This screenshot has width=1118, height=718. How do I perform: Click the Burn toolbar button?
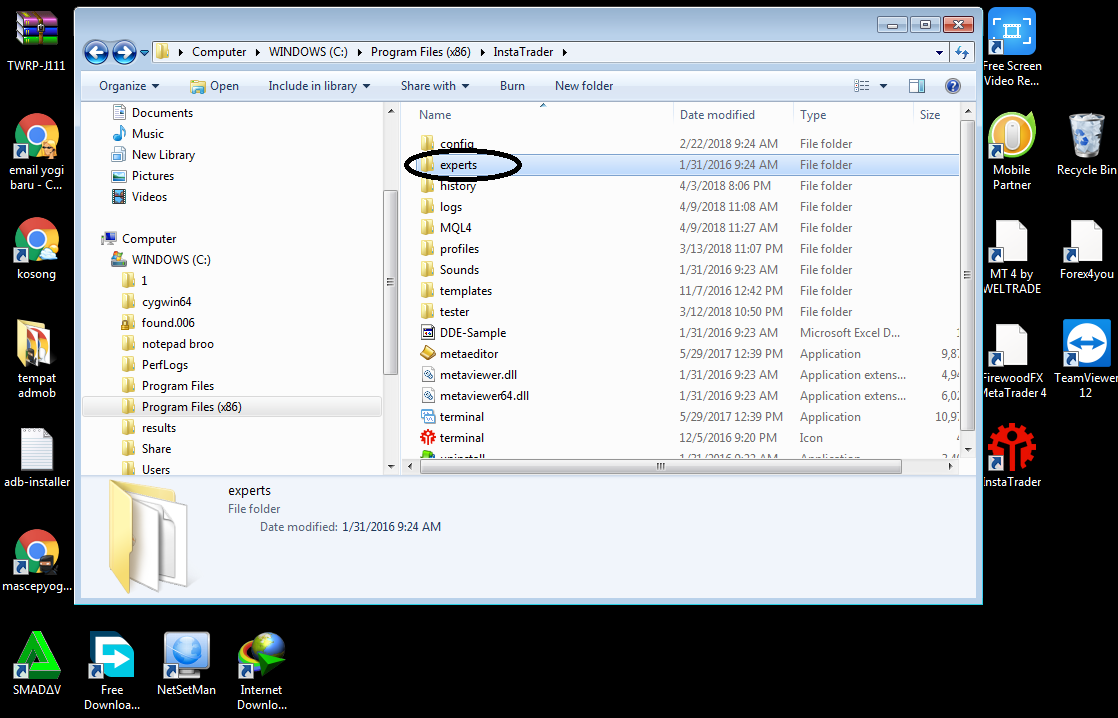pos(512,86)
